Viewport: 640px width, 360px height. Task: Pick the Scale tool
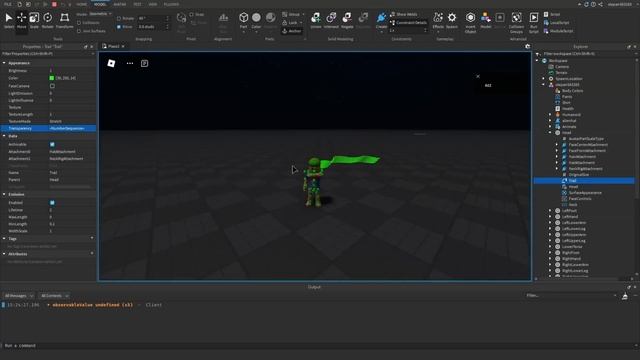34,20
